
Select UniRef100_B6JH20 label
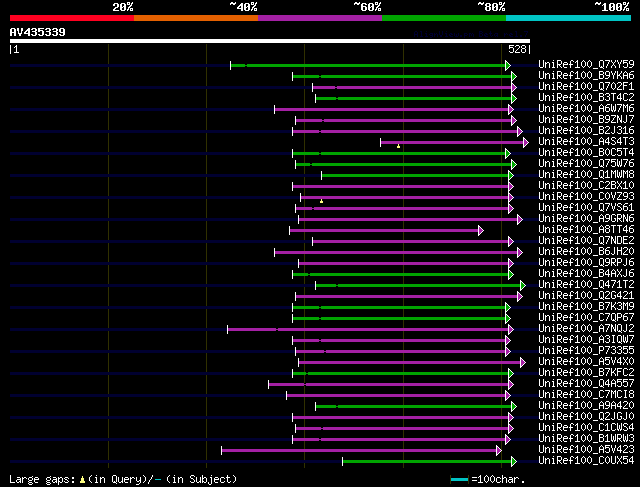(586, 252)
